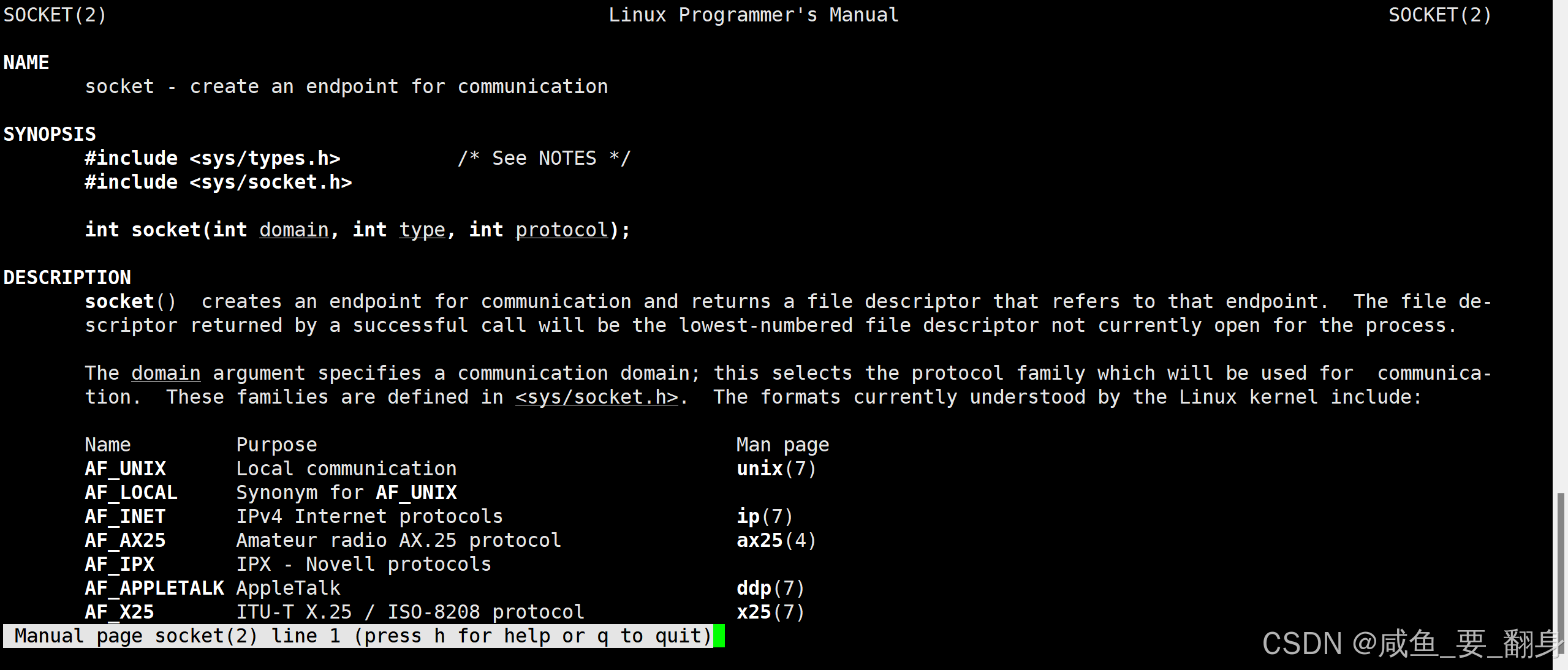Image resolution: width=1568 pixels, height=670 pixels.
Task: Click AF_APPLETALK in the Name column
Action: pos(154,589)
